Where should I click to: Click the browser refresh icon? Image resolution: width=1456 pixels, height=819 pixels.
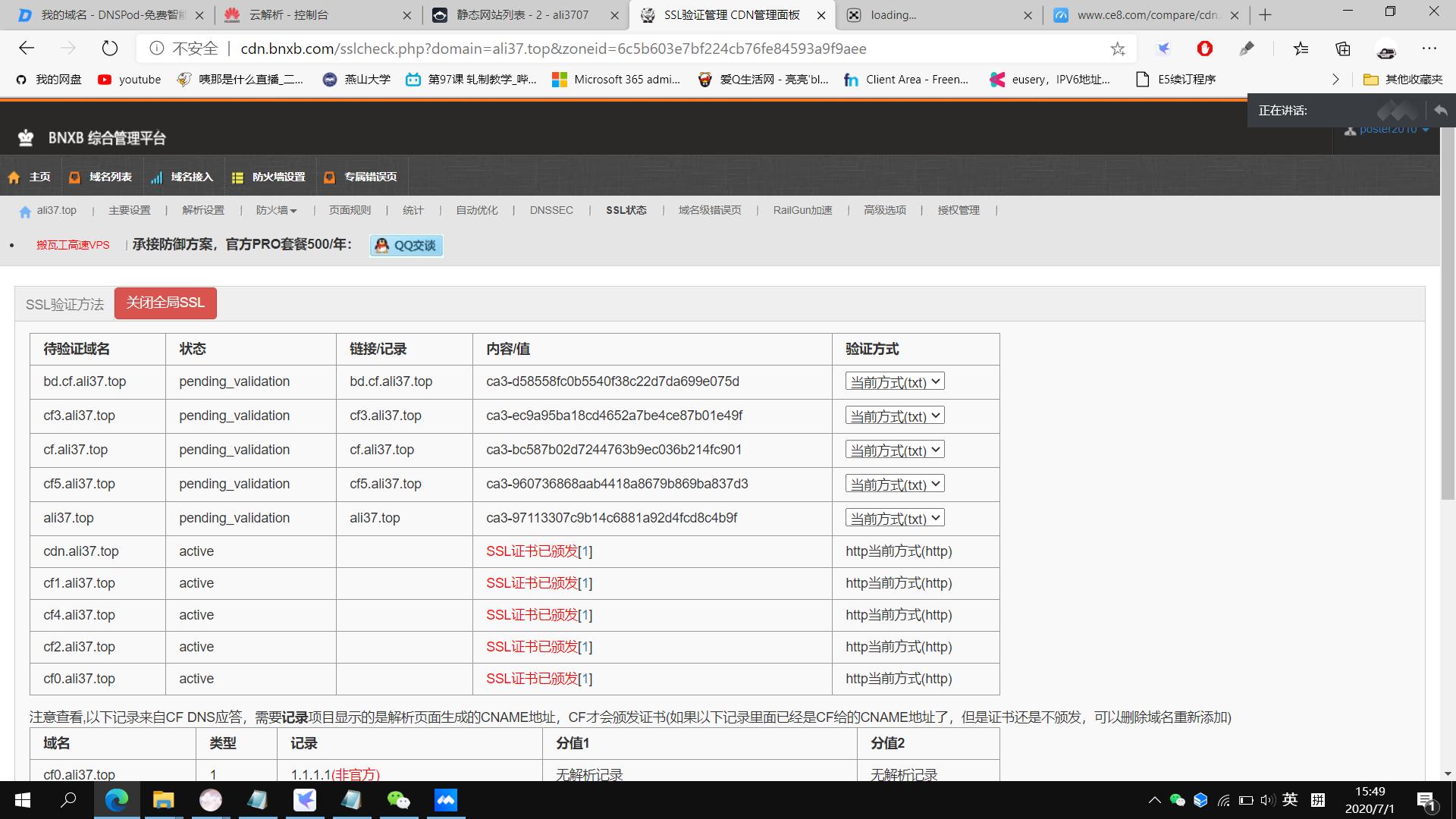pos(110,49)
